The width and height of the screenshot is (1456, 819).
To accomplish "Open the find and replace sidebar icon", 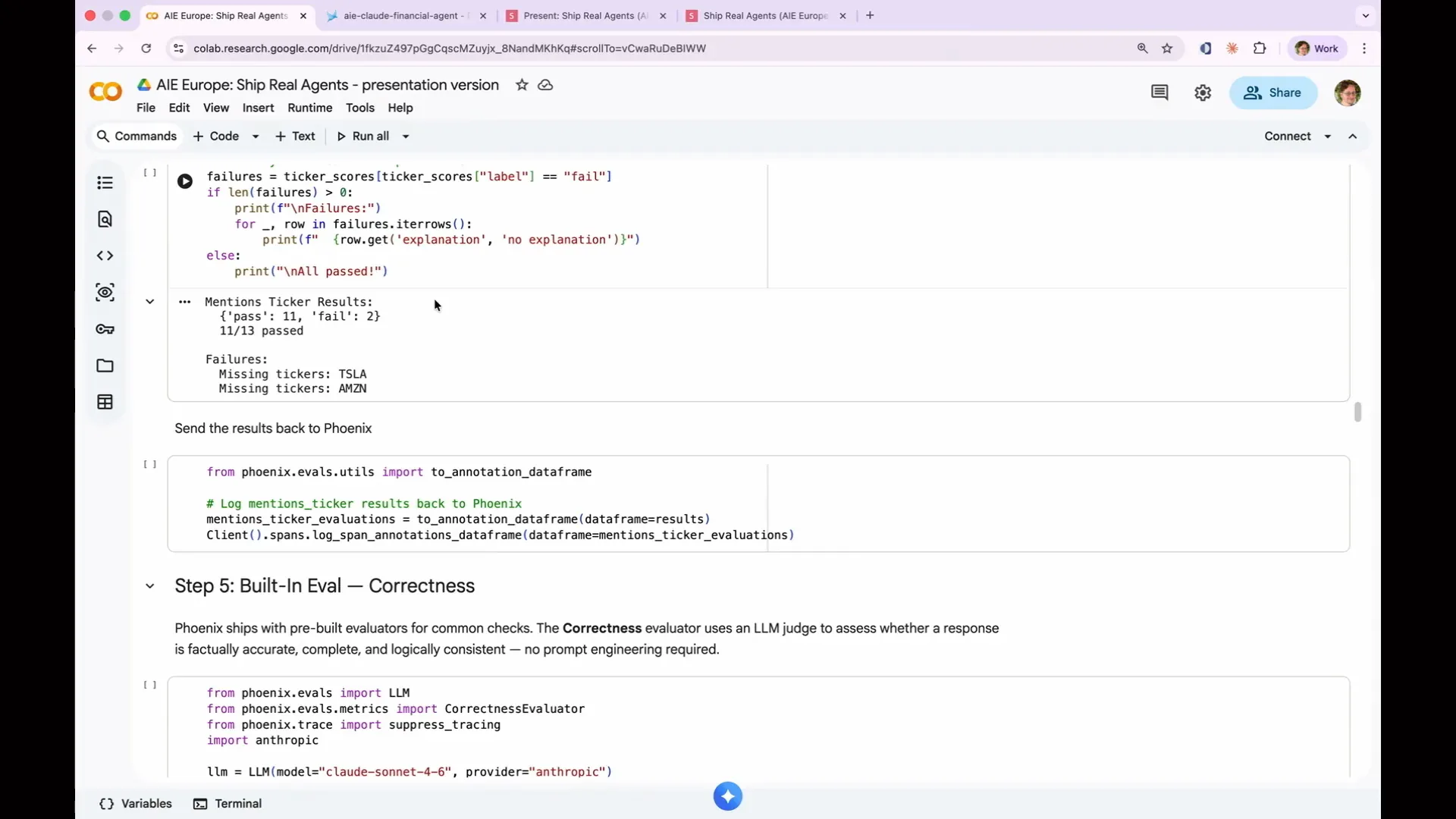I will pyautogui.click(x=105, y=219).
